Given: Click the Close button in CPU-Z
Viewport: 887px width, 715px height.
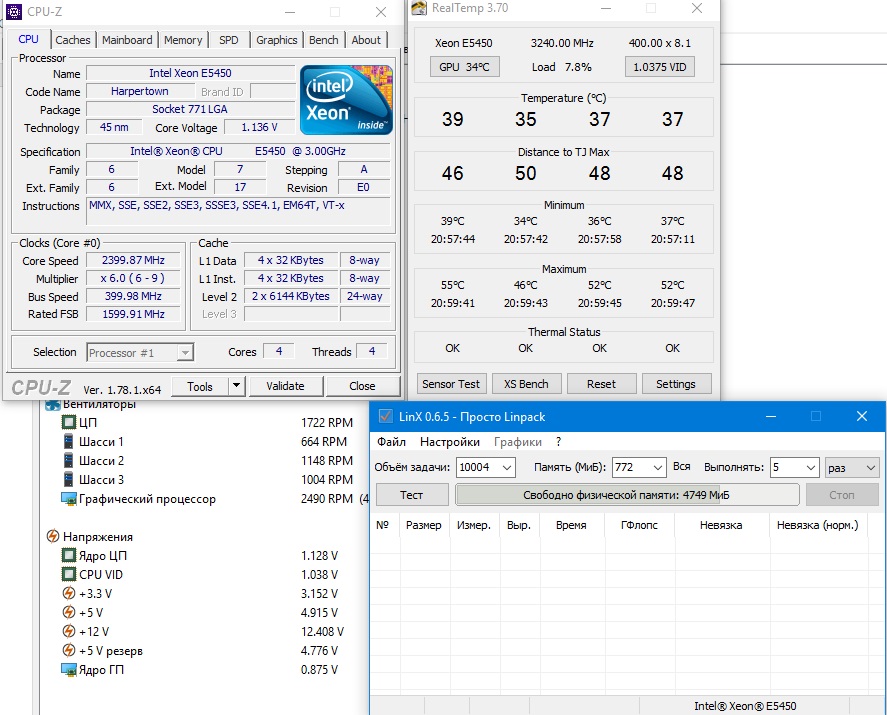Looking at the screenshot, I should pos(362,386).
